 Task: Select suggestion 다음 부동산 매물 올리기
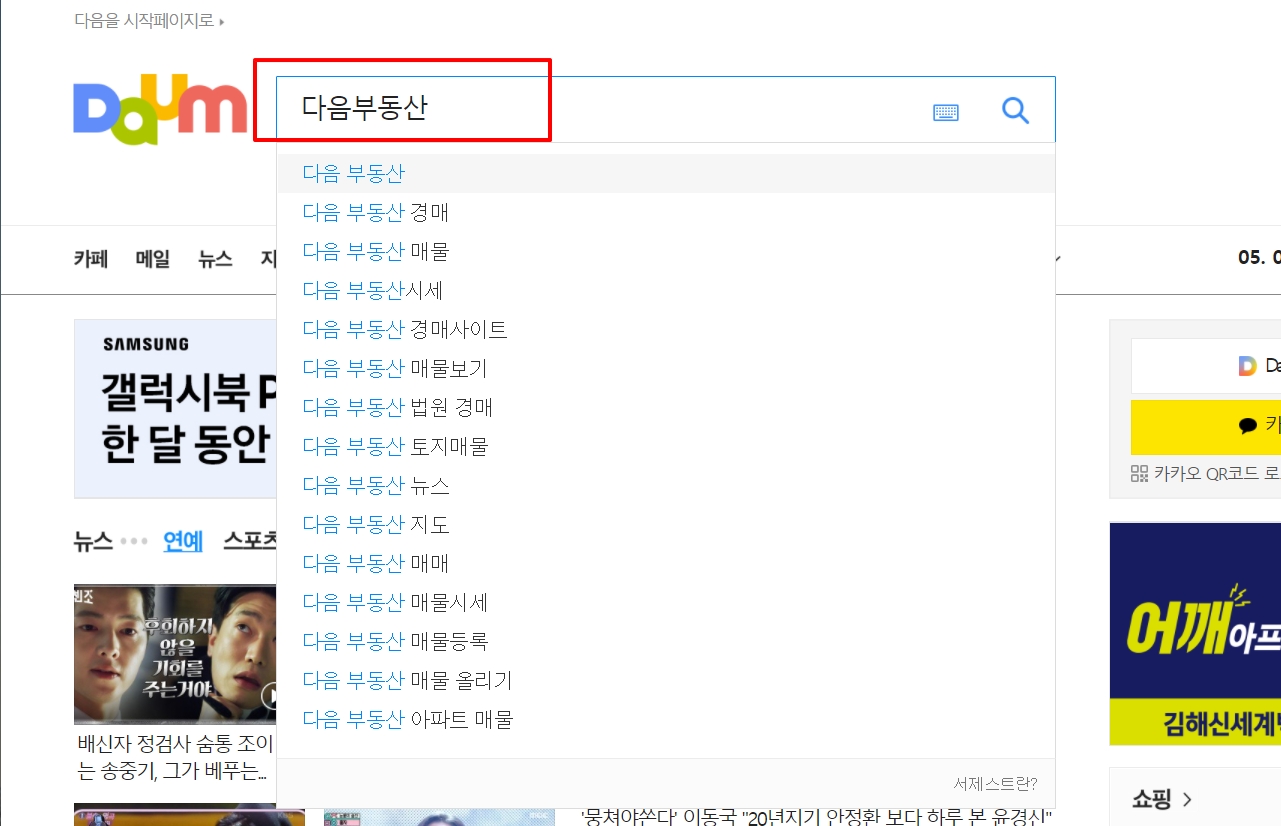click(x=666, y=680)
